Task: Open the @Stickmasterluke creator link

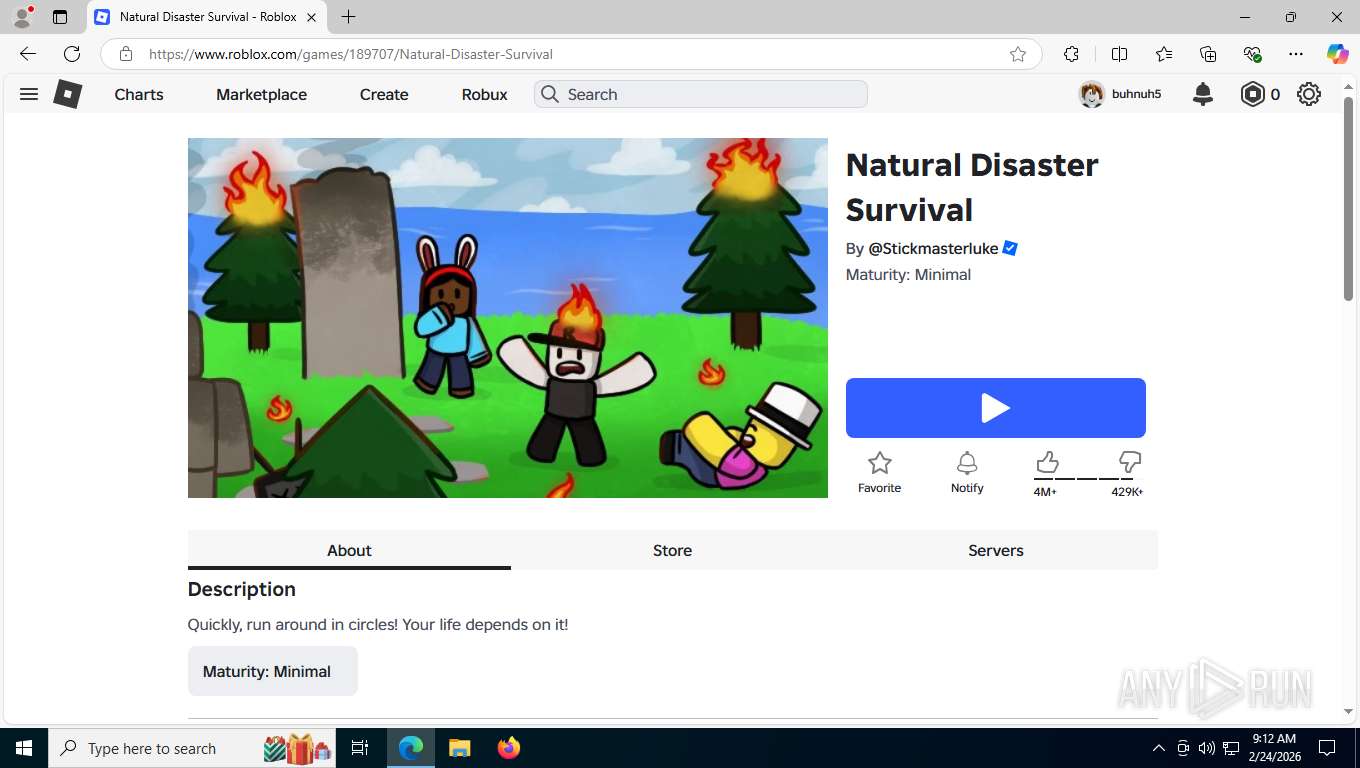Action: [x=933, y=248]
